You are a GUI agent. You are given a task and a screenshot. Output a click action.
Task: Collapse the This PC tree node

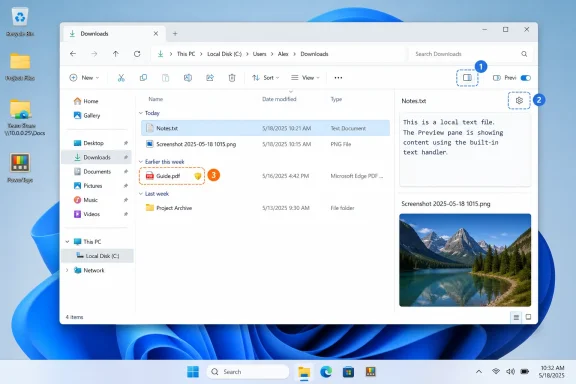click(67, 241)
